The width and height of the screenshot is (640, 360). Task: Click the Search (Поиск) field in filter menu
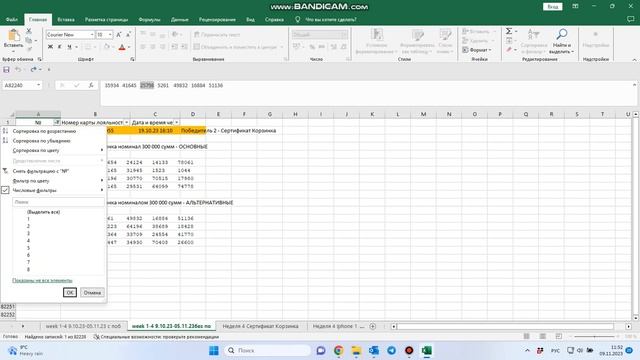click(58, 202)
